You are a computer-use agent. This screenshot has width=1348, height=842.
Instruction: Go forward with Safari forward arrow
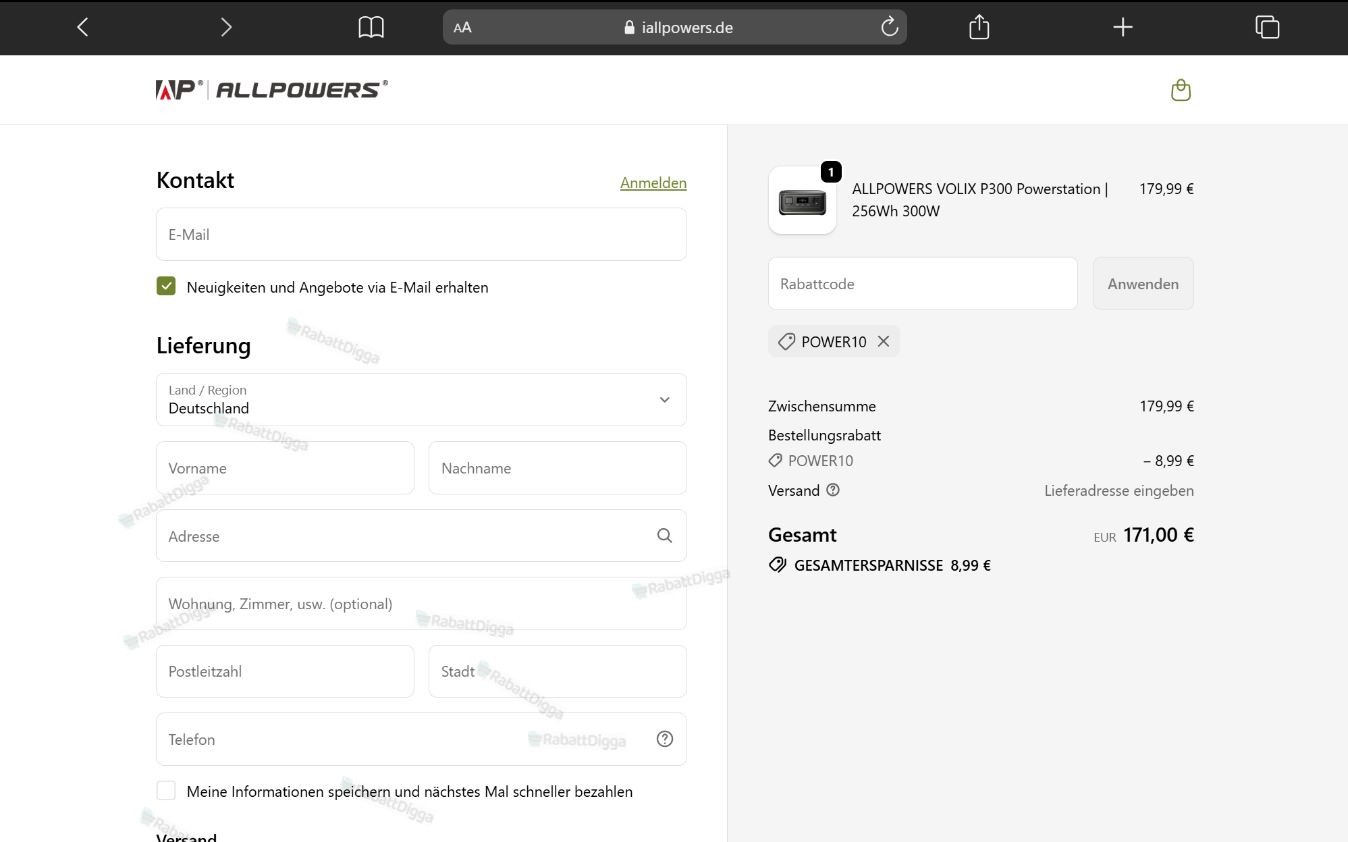(226, 27)
